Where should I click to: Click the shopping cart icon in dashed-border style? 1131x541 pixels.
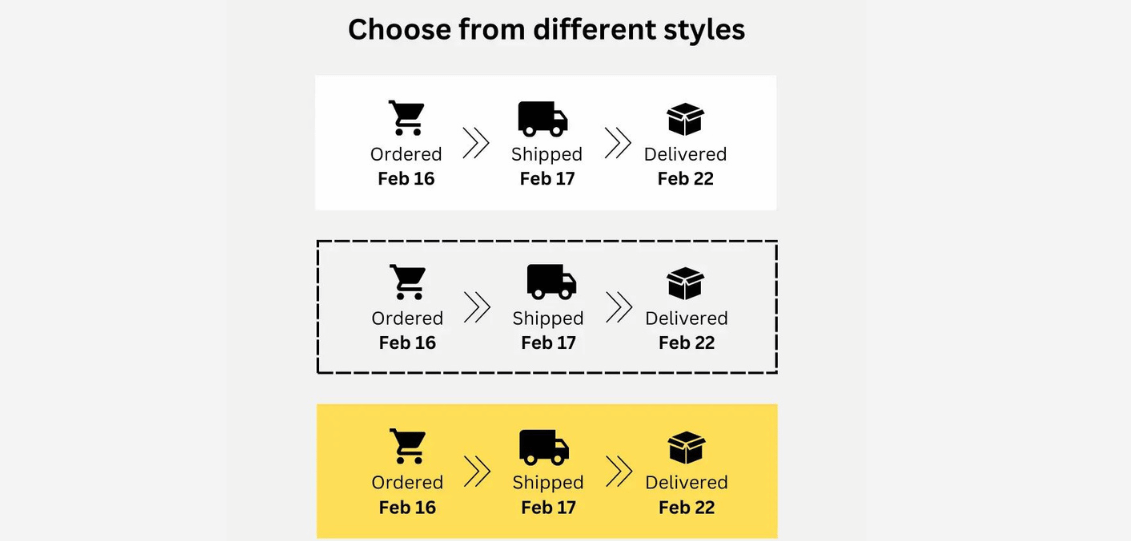[x=408, y=282]
